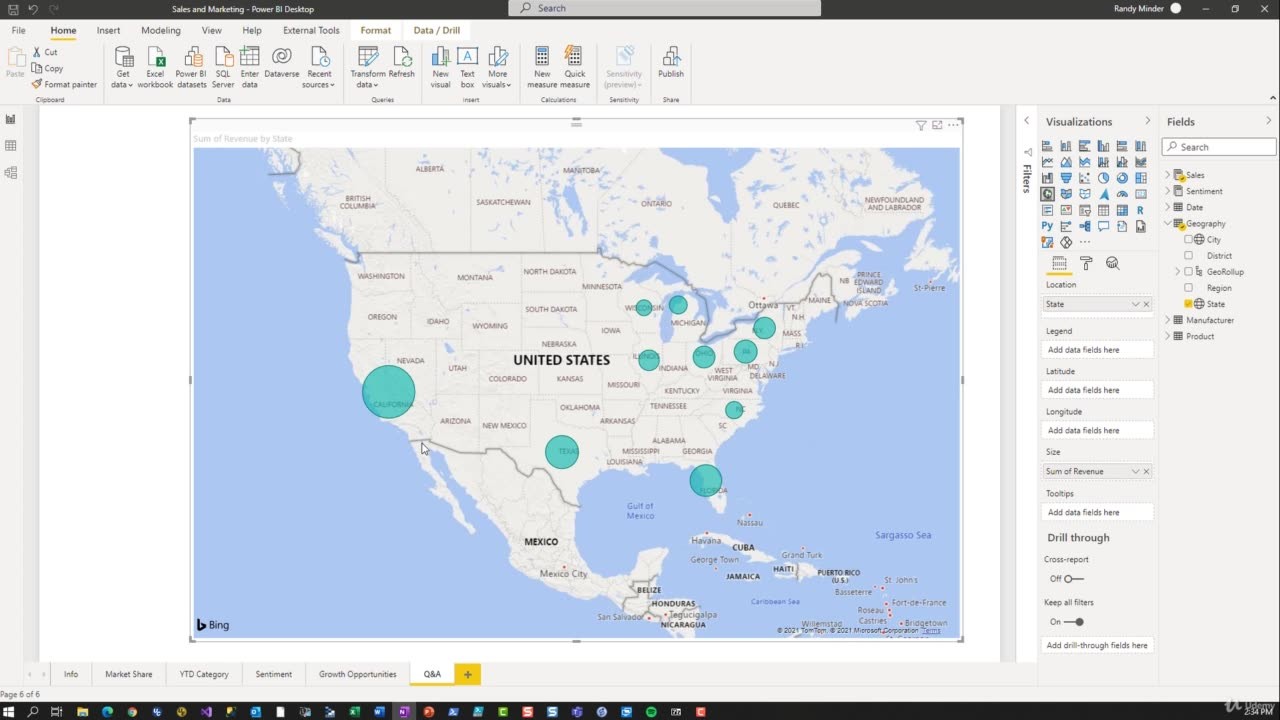Viewport: 1280px width, 720px height.
Task: Toggle Keep all filters switch
Action: [x=1074, y=622]
